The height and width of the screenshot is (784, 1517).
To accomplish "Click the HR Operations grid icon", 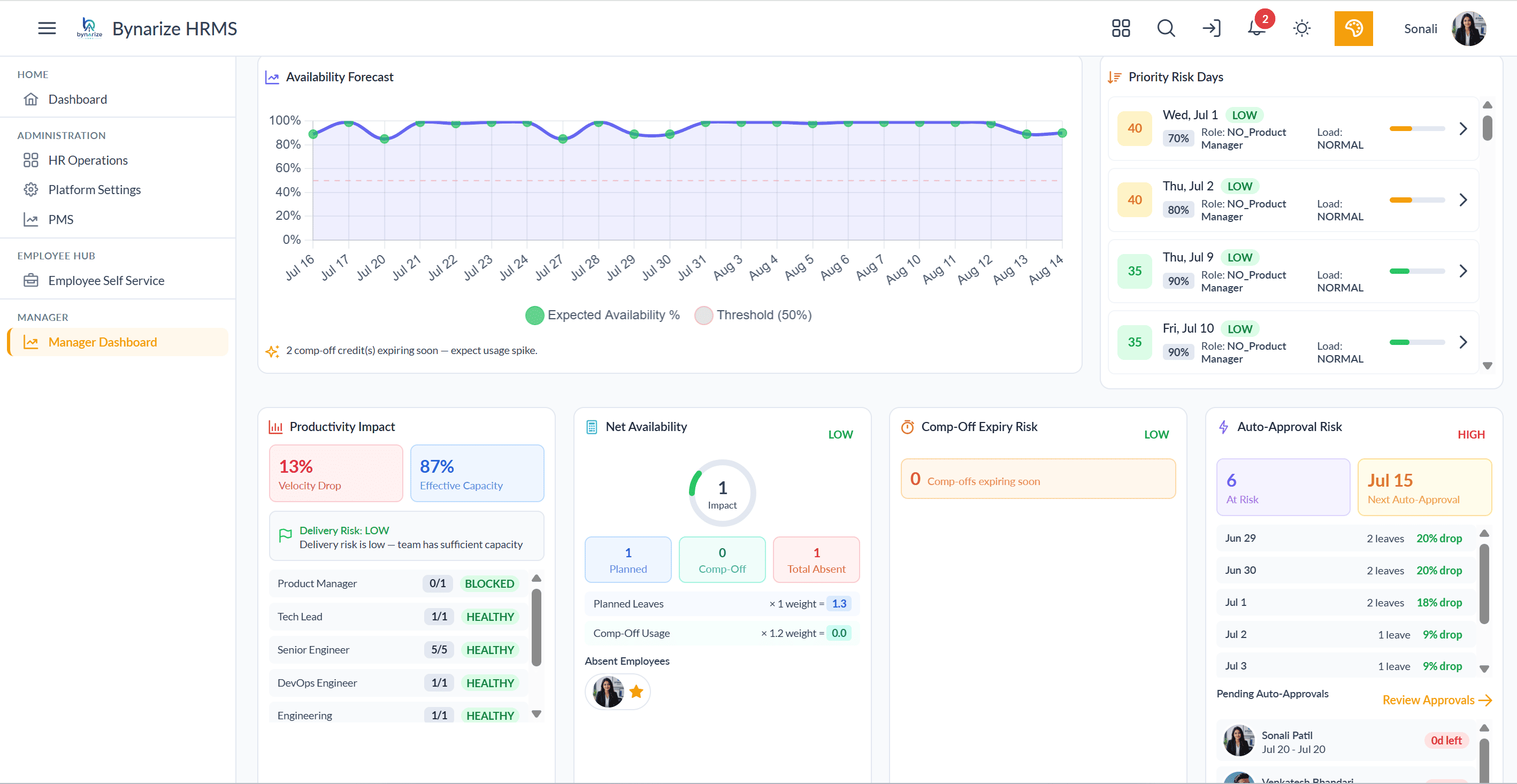I will point(31,160).
